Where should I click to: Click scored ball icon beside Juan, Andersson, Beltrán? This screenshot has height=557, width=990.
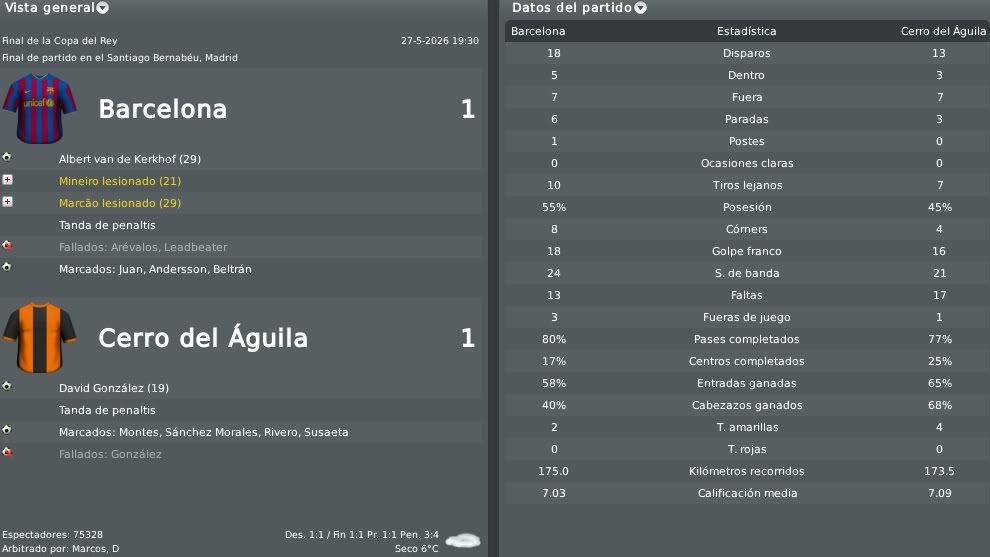(7, 267)
